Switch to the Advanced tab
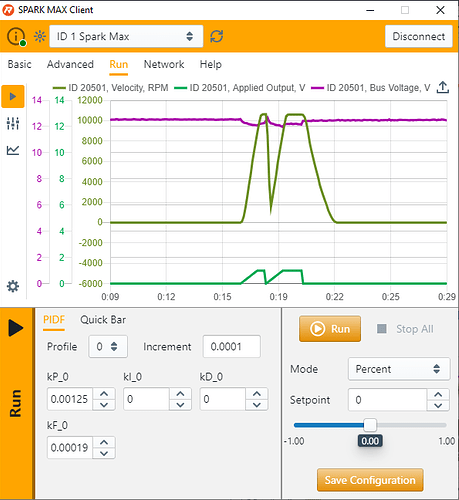 click(x=70, y=64)
